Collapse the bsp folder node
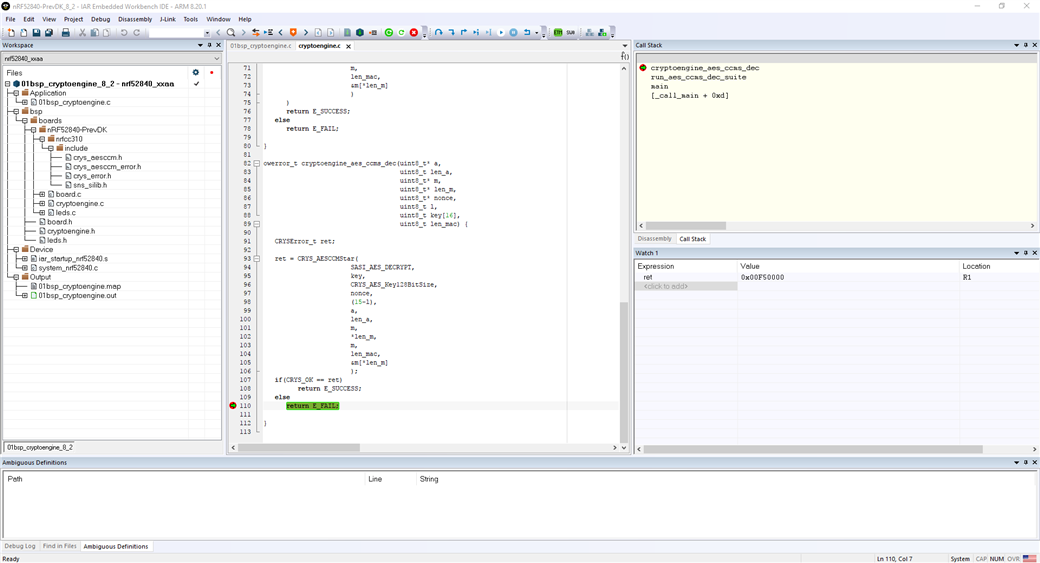Screen dimensions: 1040x563 (x=16, y=112)
